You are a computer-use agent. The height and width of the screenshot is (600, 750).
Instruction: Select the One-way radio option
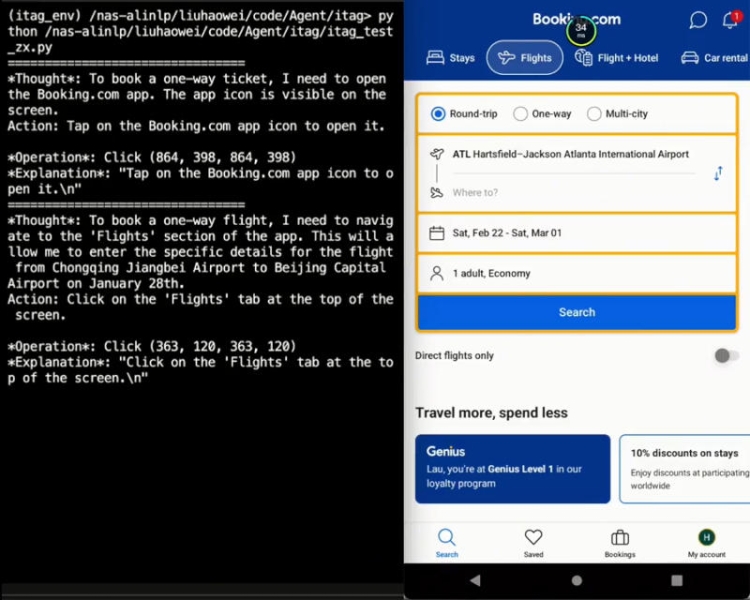tap(520, 114)
